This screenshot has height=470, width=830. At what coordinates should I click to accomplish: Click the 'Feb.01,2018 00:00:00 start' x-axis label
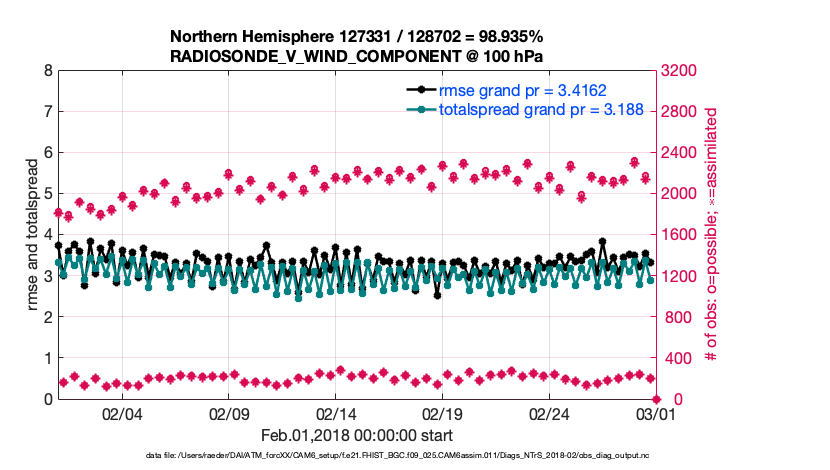point(357,435)
